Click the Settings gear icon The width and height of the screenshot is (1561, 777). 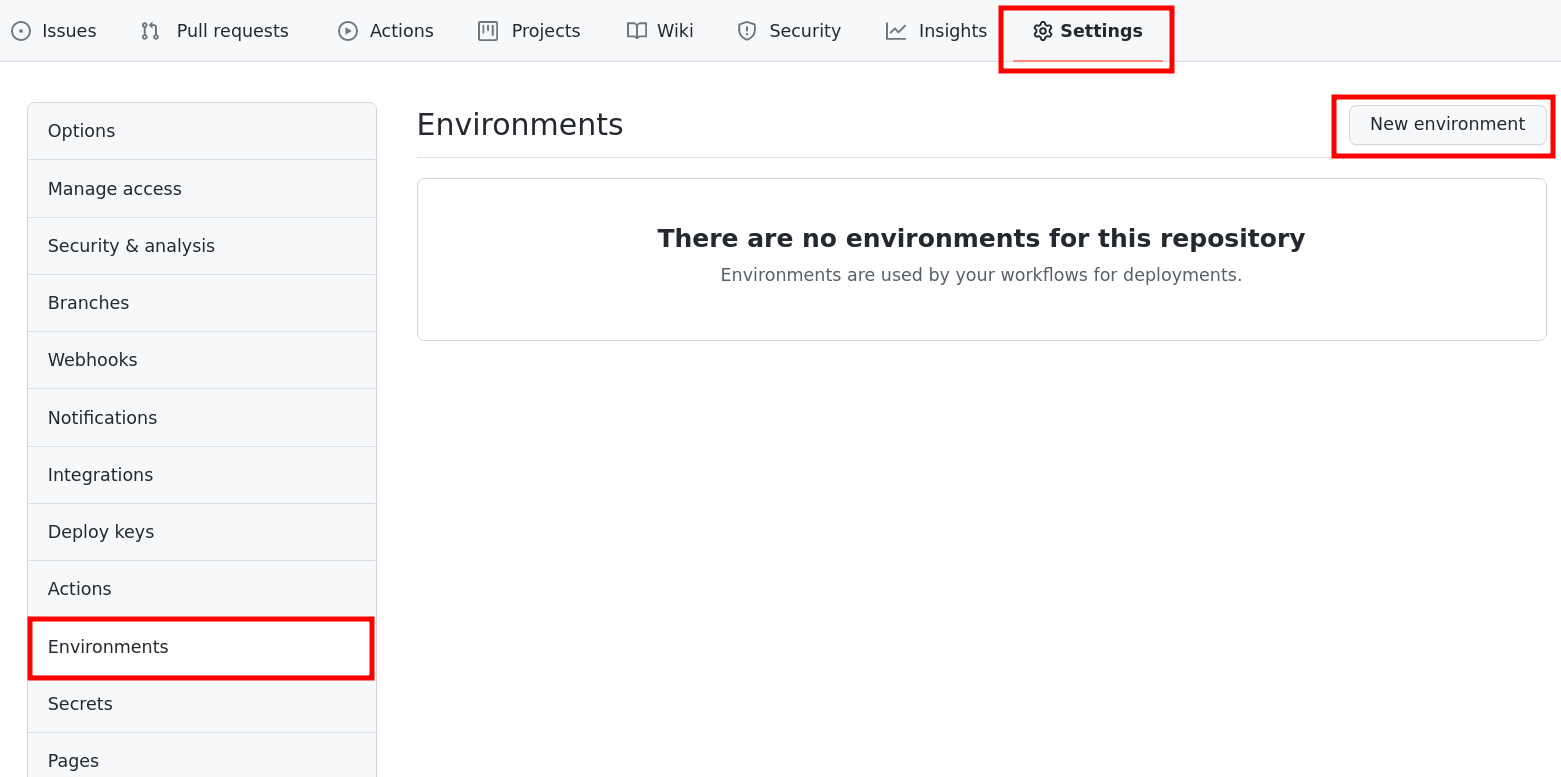[x=1041, y=30]
